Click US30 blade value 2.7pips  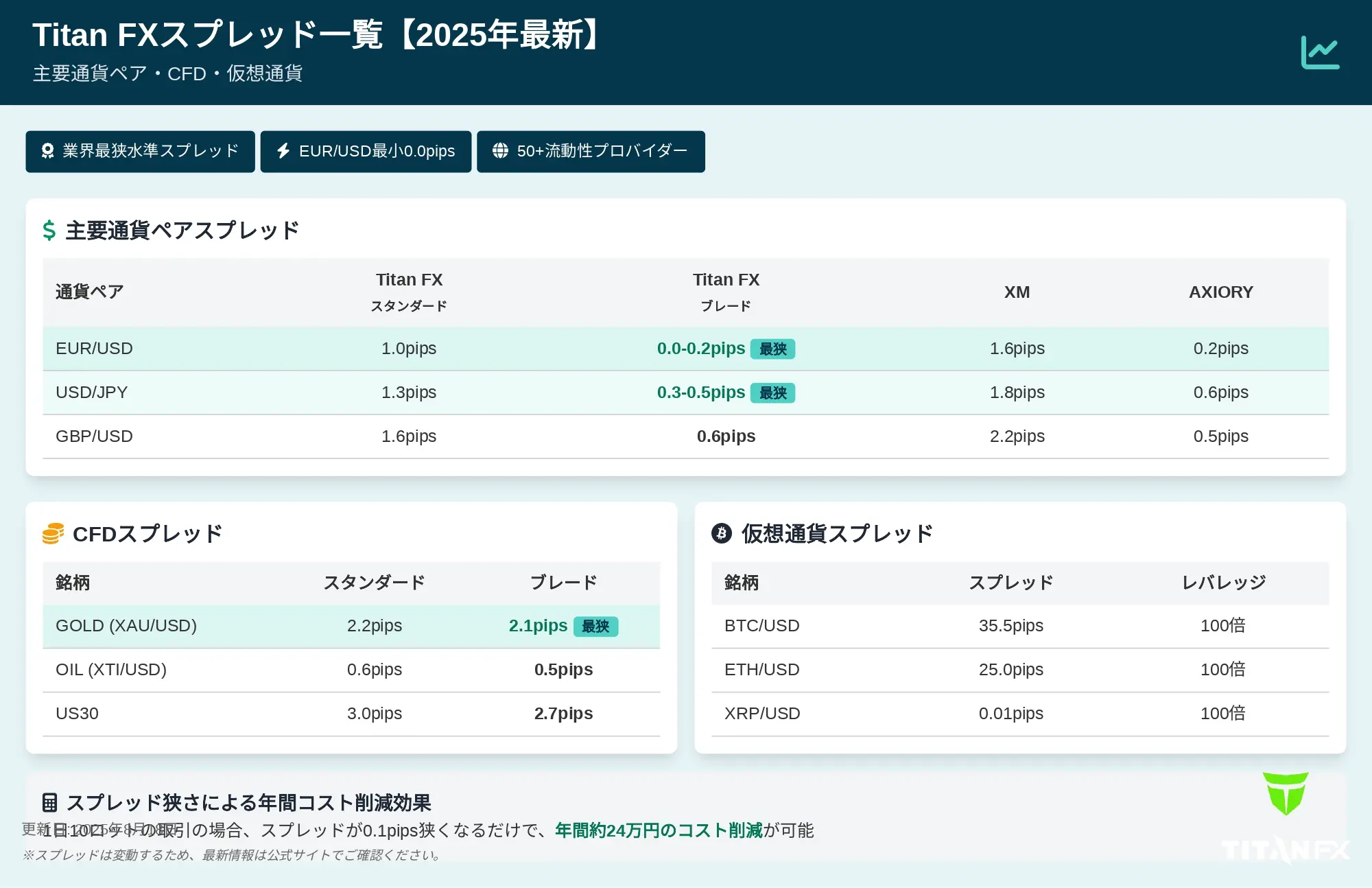coord(563,714)
